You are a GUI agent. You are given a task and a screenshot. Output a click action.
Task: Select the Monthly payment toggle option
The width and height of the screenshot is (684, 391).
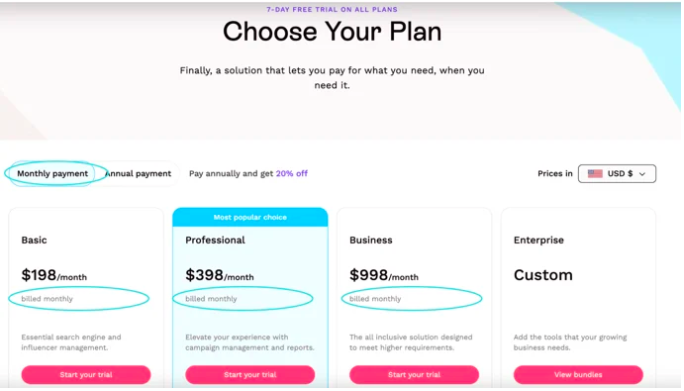click(x=52, y=174)
